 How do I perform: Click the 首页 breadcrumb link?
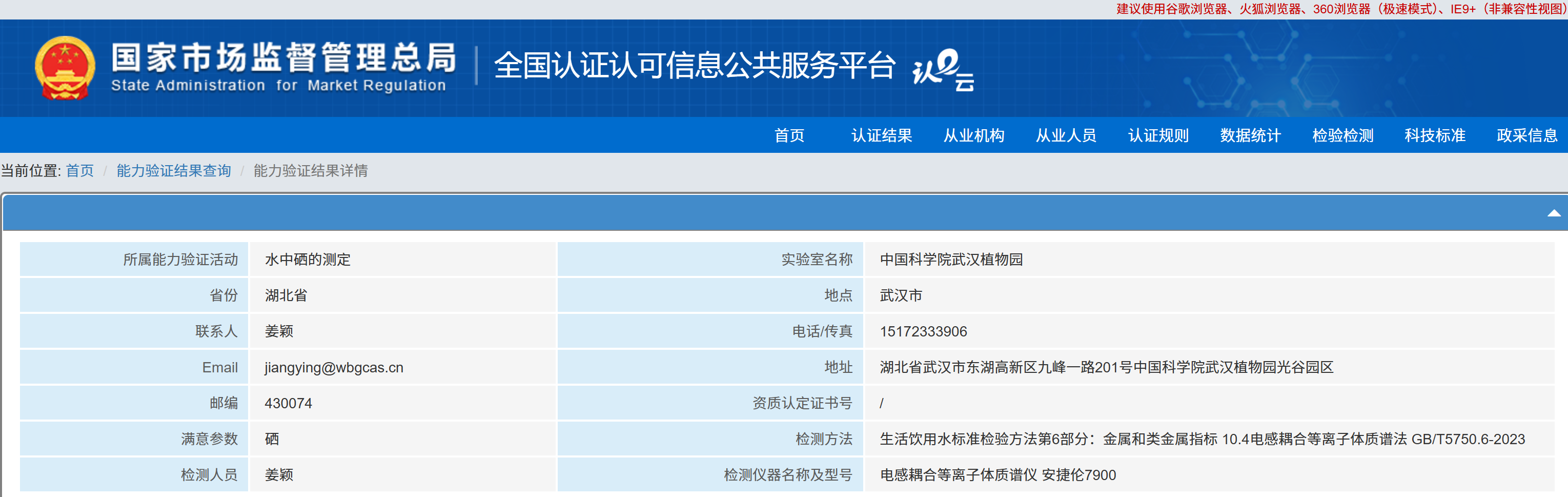coord(80,170)
